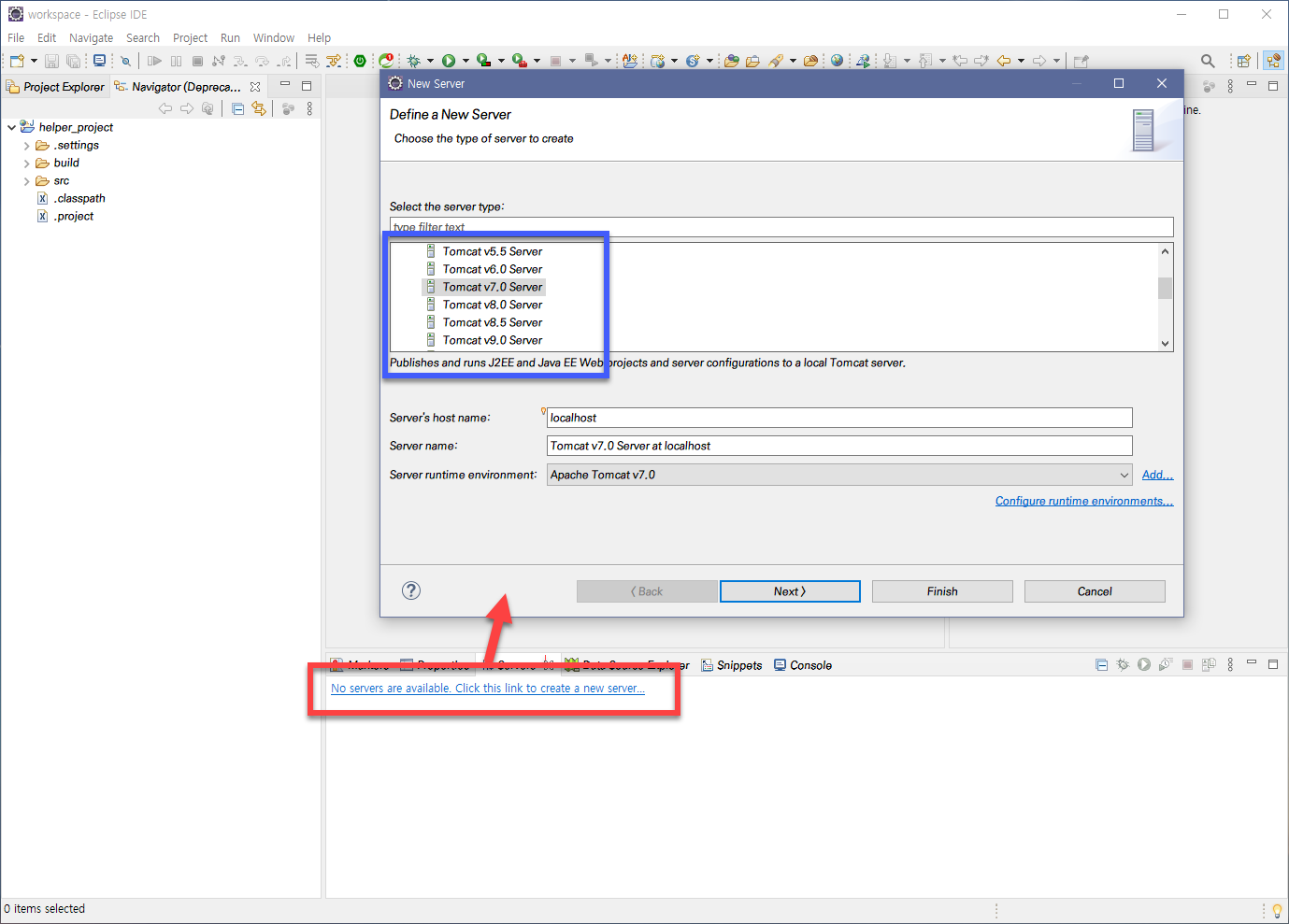1289x924 pixels.
Task: Open the Navigator view menu dots
Action: (x=309, y=108)
